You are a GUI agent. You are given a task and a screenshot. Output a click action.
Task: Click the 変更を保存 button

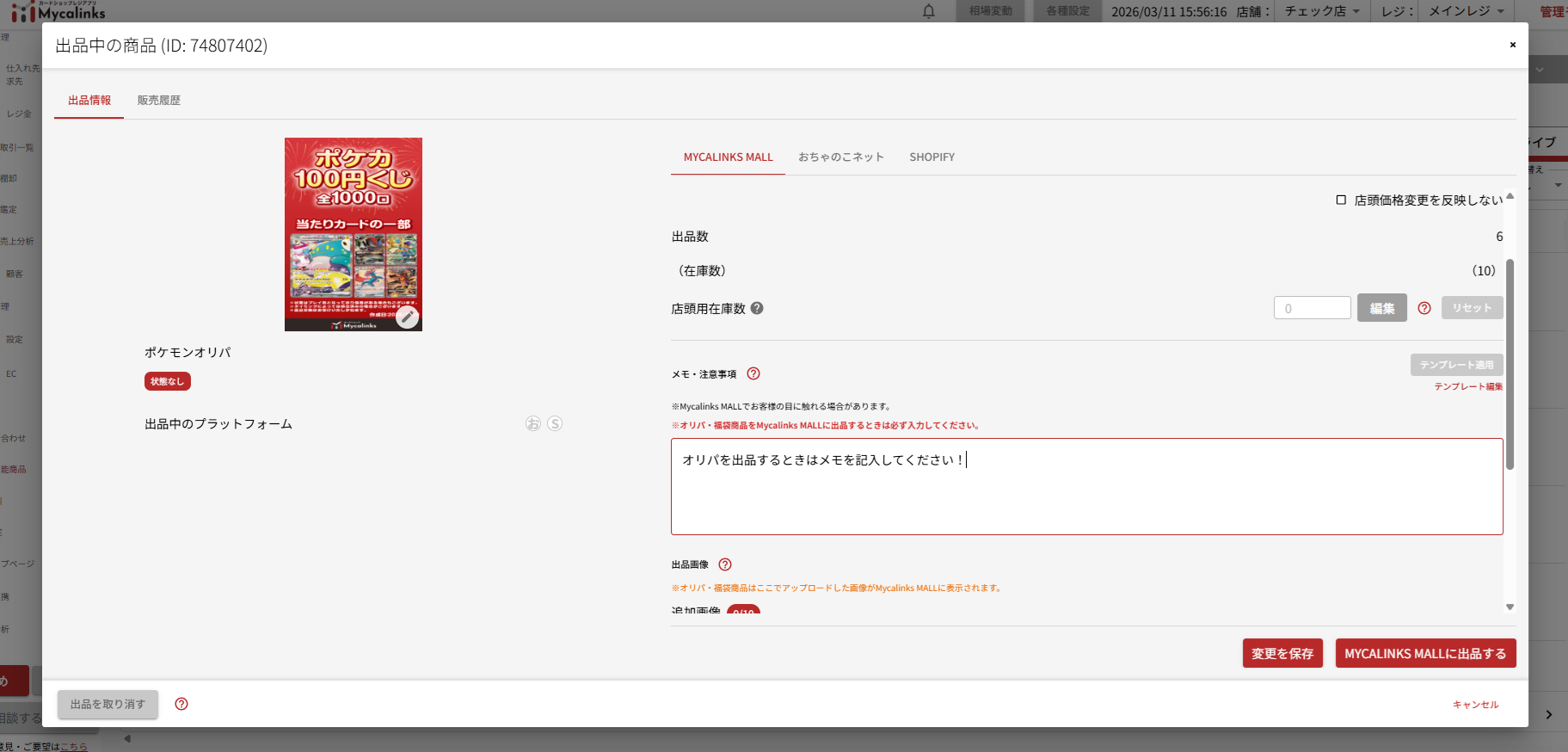(1282, 654)
